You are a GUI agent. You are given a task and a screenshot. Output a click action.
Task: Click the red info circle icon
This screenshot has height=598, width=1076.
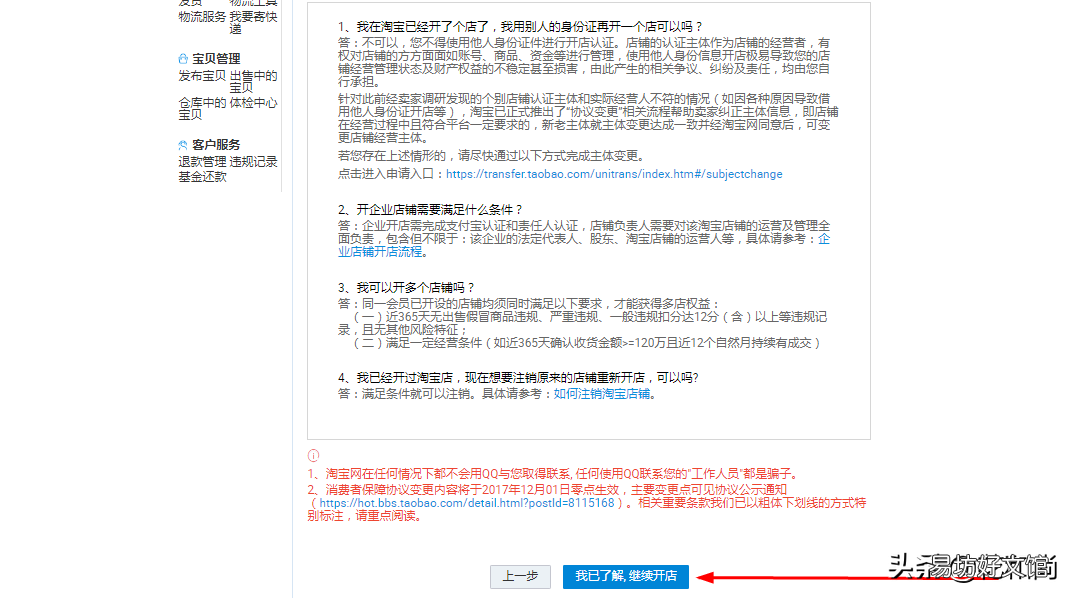[314, 455]
